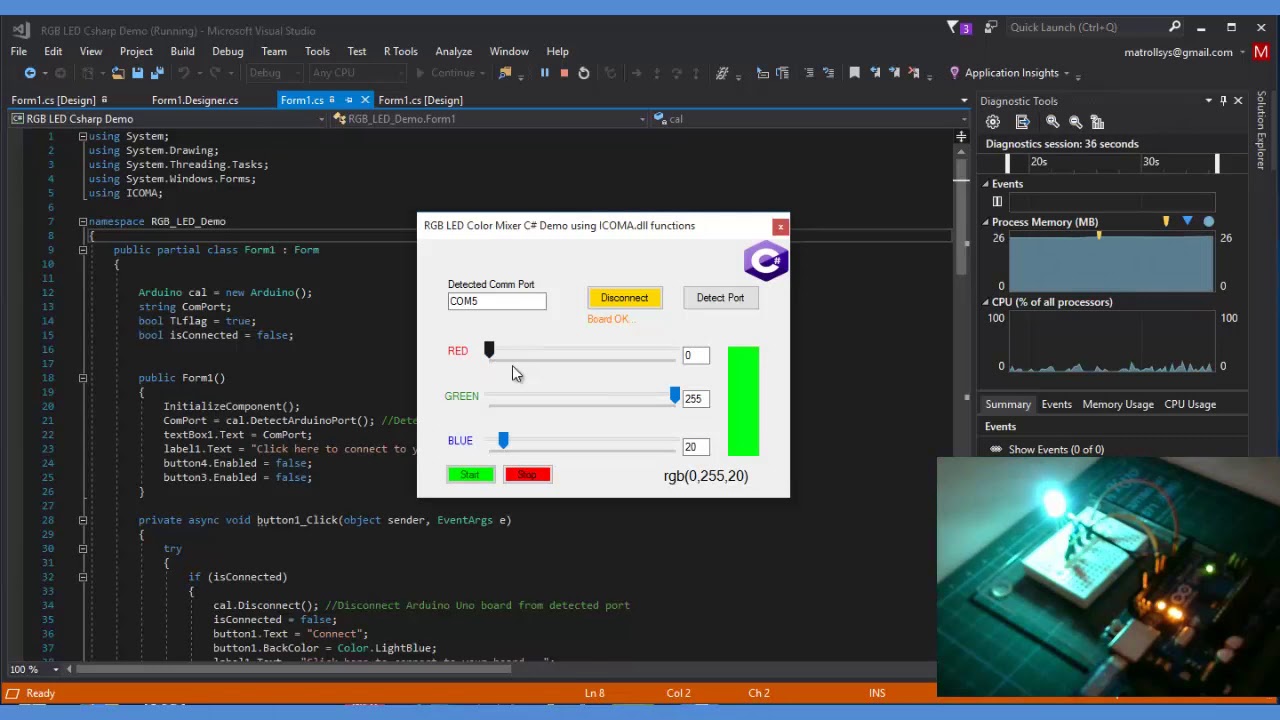Click Continue button in debug toolbar

click(x=446, y=73)
